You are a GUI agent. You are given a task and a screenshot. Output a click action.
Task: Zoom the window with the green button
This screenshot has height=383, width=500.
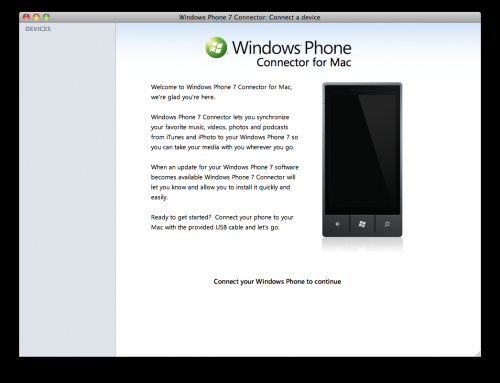click(46, 17)
